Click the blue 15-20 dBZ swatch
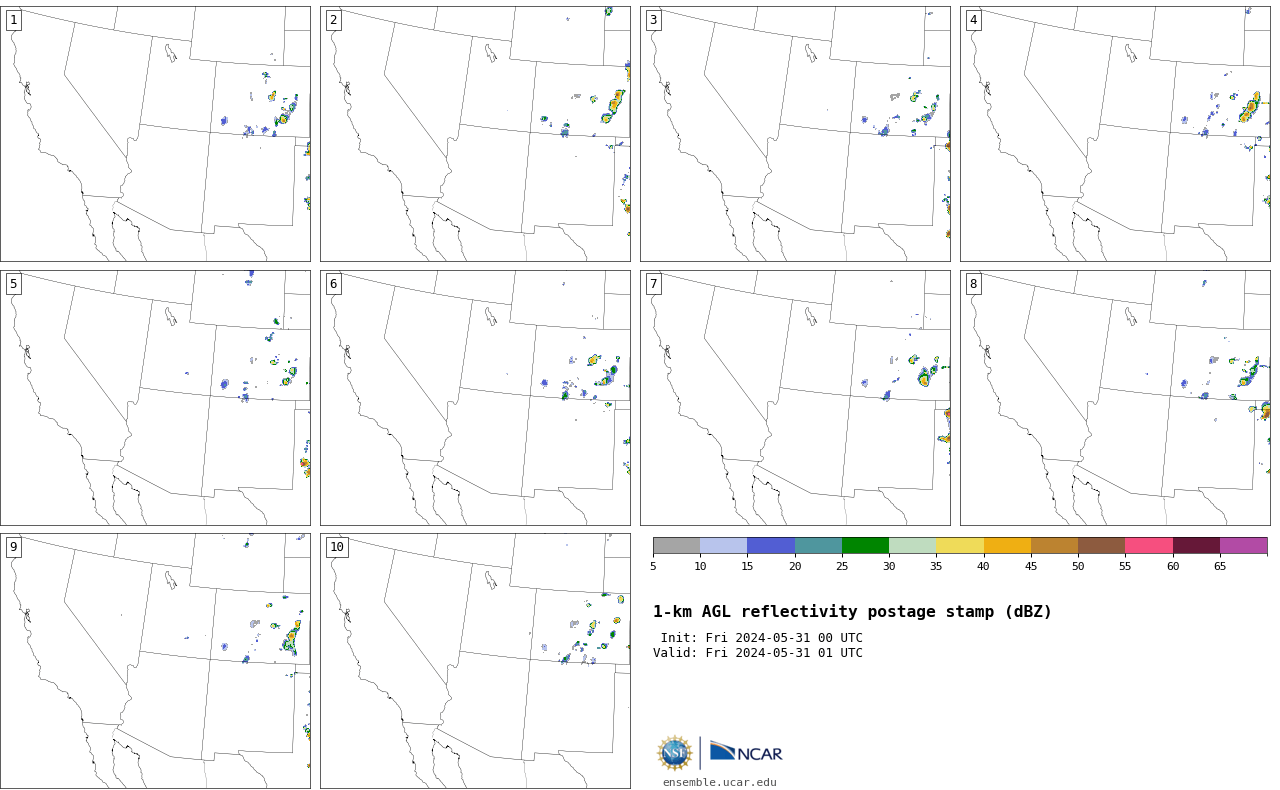 point(771,546)
